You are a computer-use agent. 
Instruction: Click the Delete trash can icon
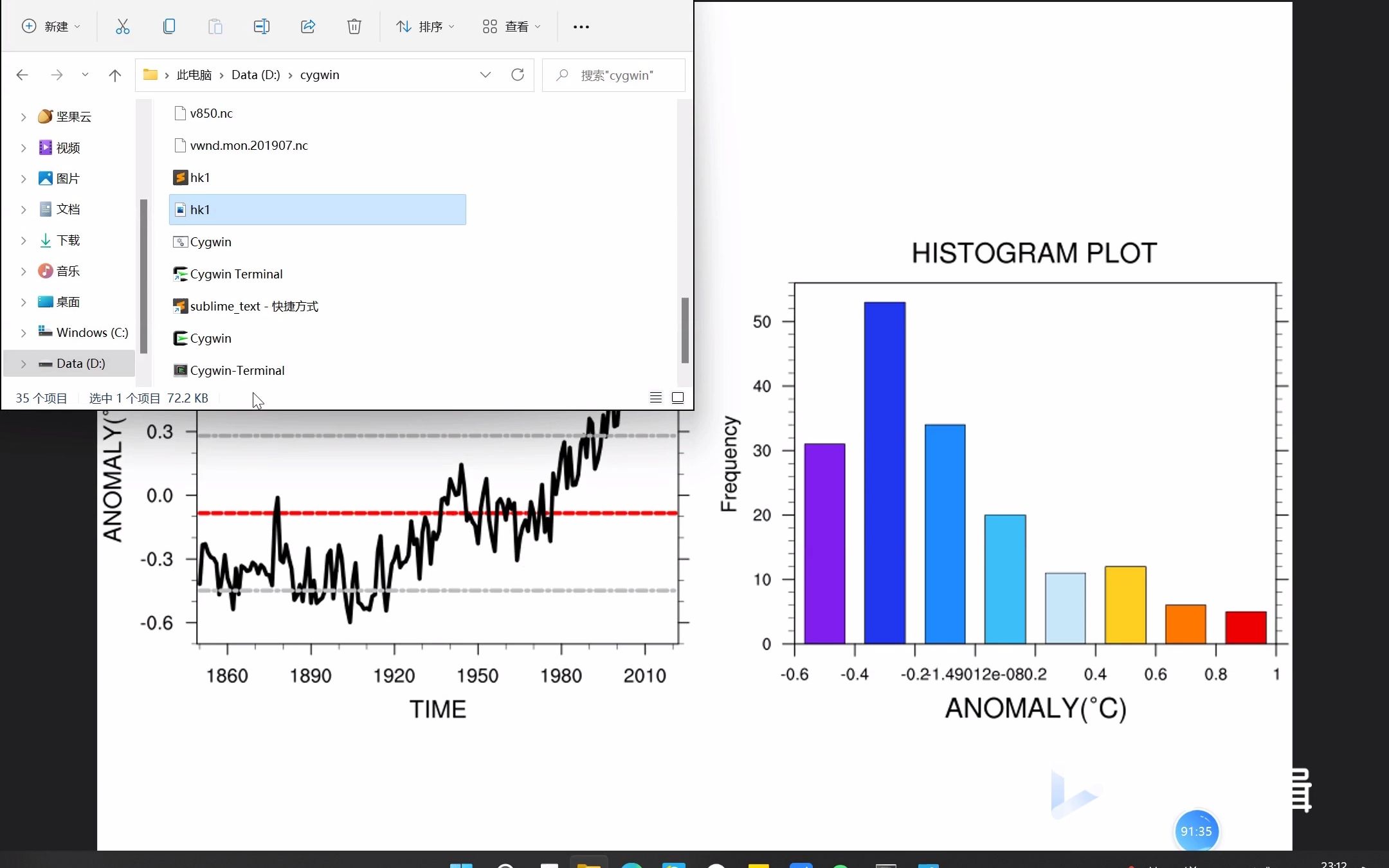pyautogui.click(x=354, y=26)
